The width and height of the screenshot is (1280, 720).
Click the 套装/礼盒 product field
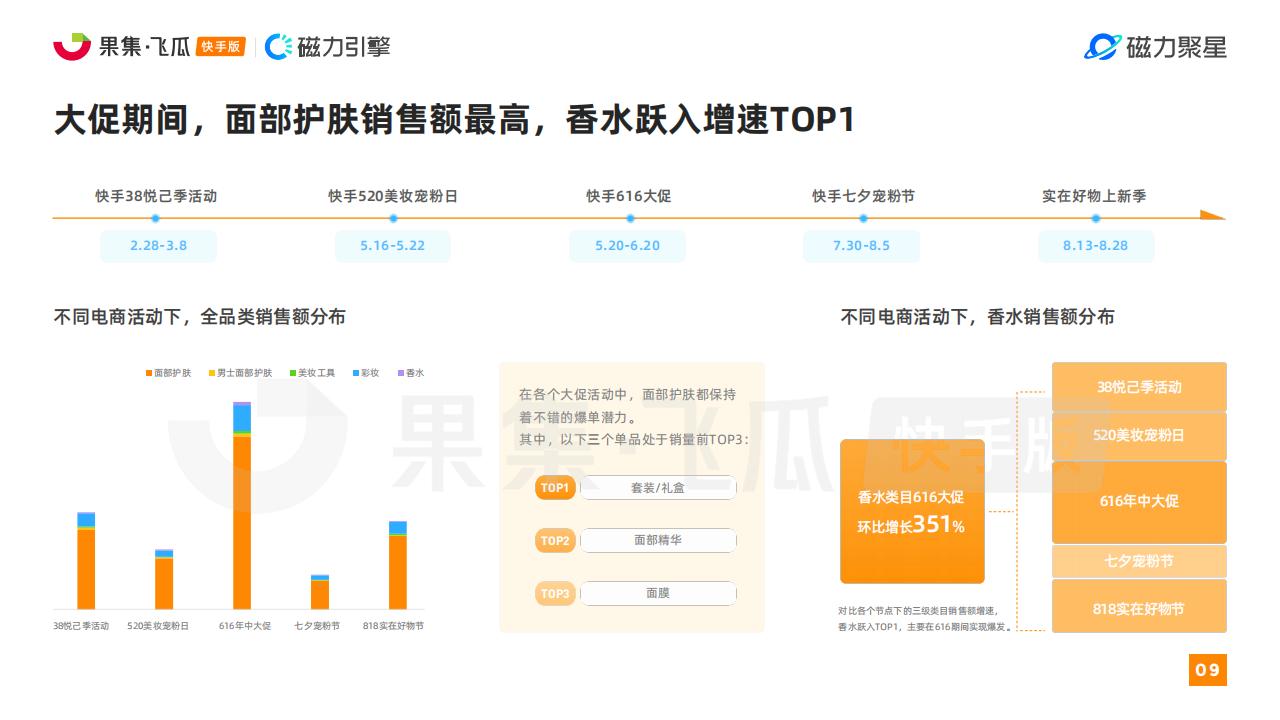coord(658,488)
